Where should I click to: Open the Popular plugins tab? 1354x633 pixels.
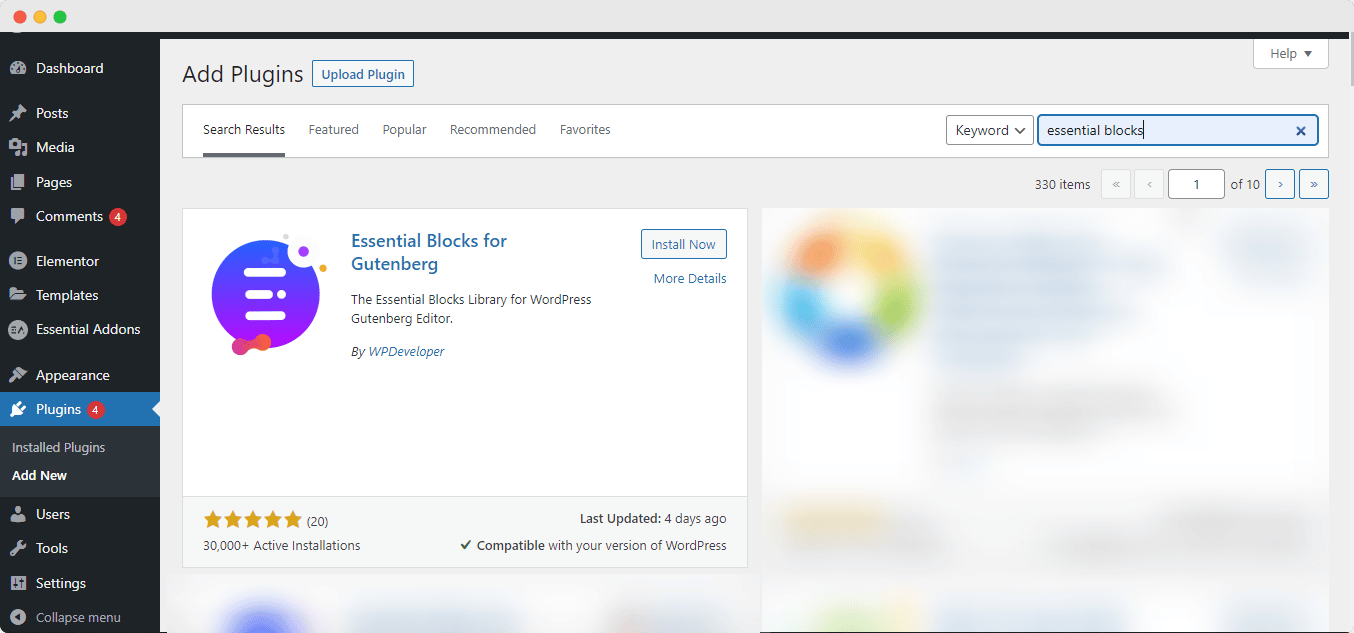[404, 130]
